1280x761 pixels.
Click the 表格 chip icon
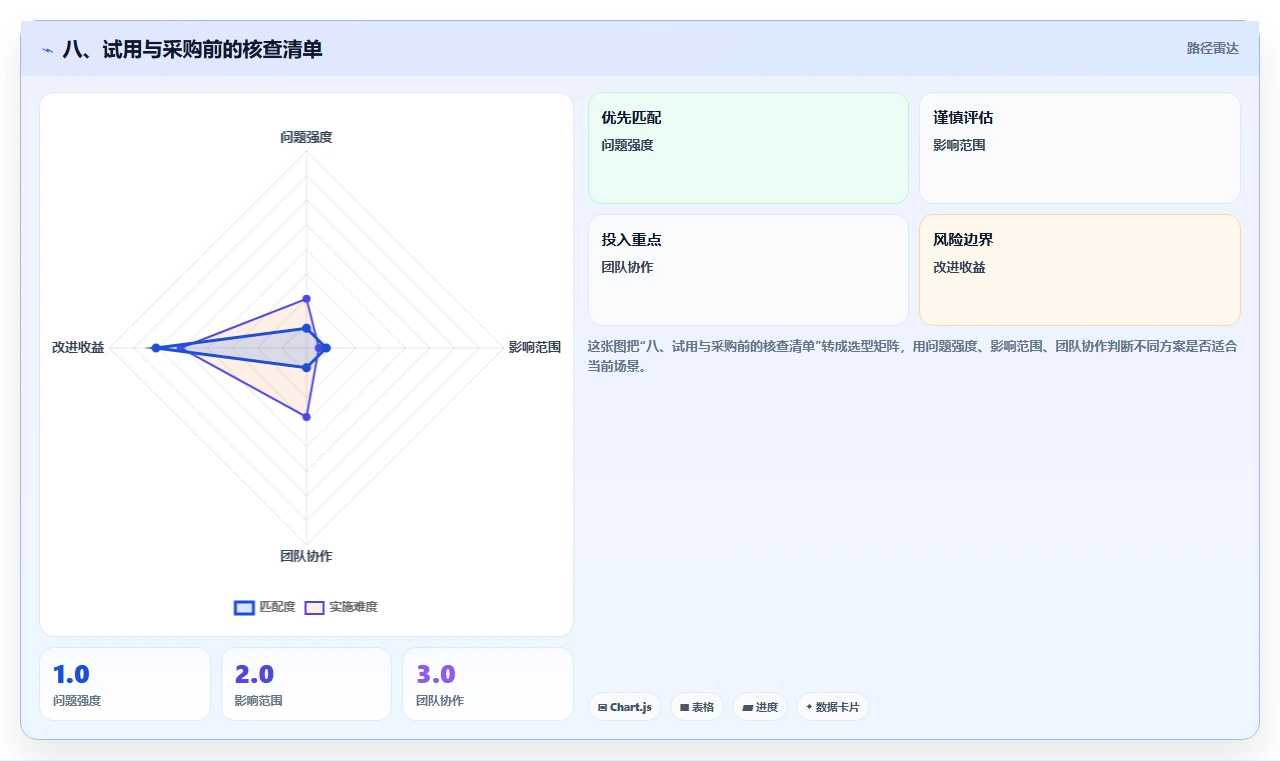[684, 707]
